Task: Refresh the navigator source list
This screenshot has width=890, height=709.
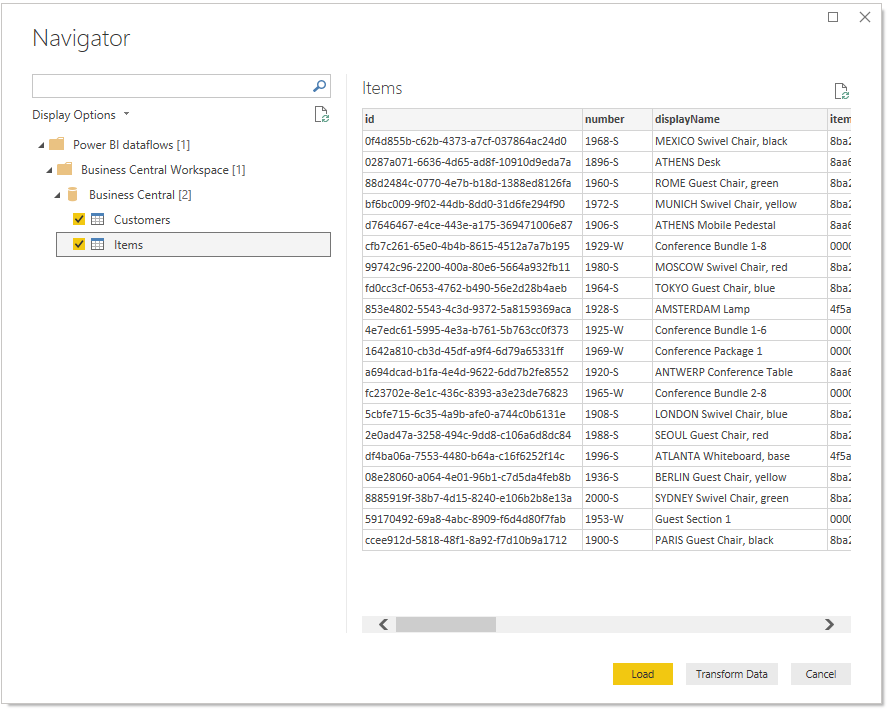Action: click(x=321, y=114)
